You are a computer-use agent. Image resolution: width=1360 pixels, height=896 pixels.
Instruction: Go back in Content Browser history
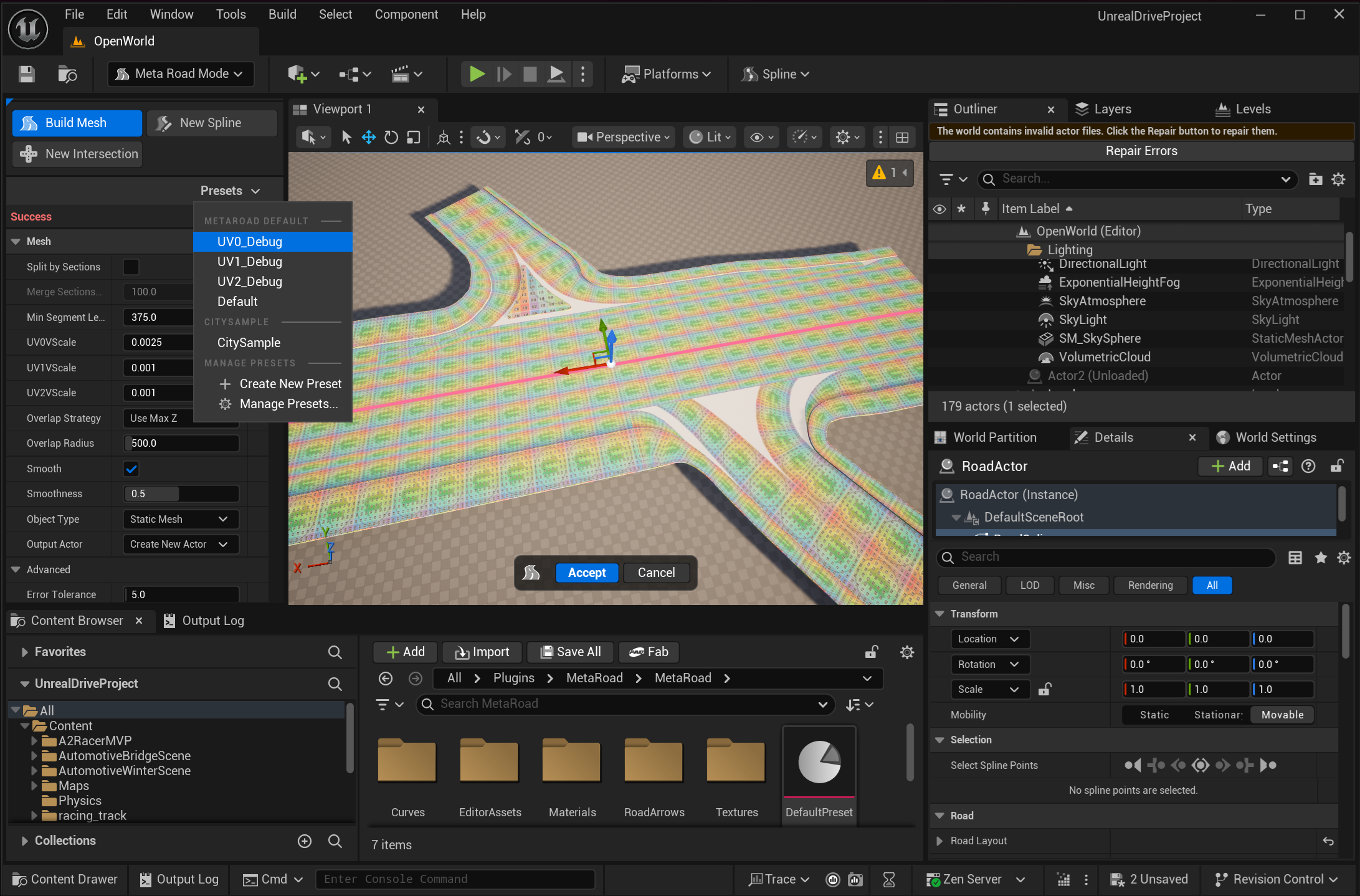[x=386, y=679]
